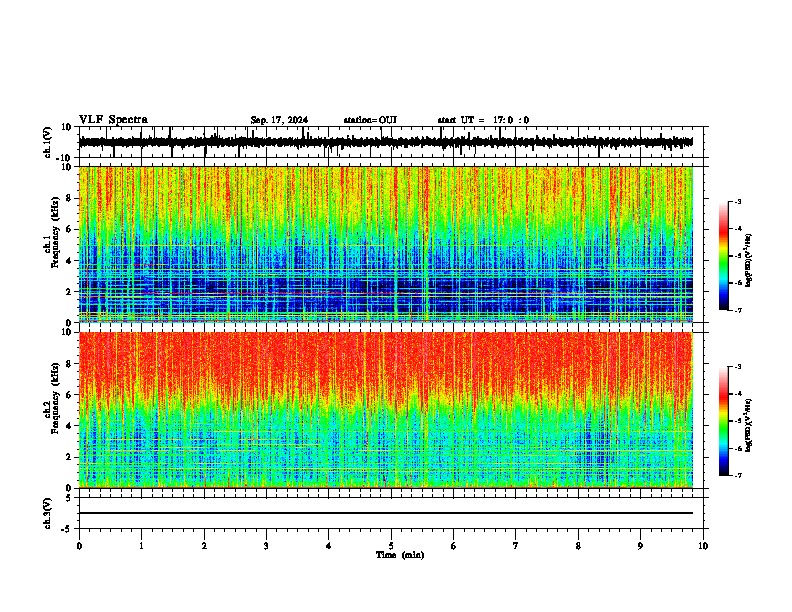Click the '4' kHz tick on ch.2 spectrogram axis
This screenshot has width=792, height=612.
tap(70, 426)
